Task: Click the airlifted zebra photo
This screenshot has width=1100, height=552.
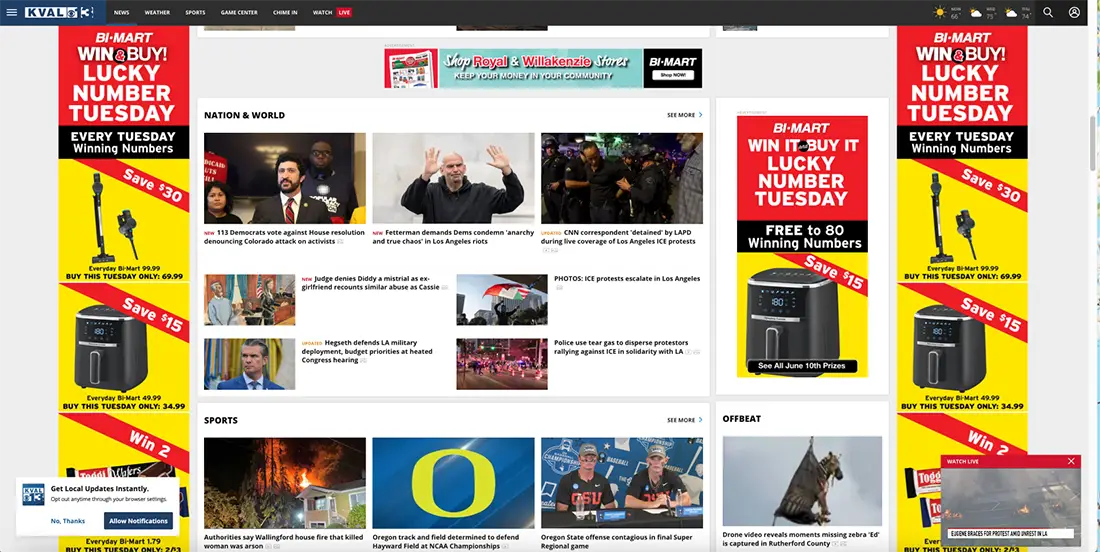Action: tap(802, 481)
